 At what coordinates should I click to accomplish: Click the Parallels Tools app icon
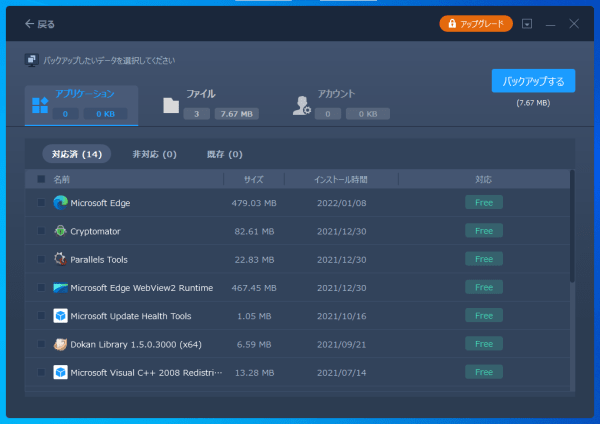click(x=60, y=259)
